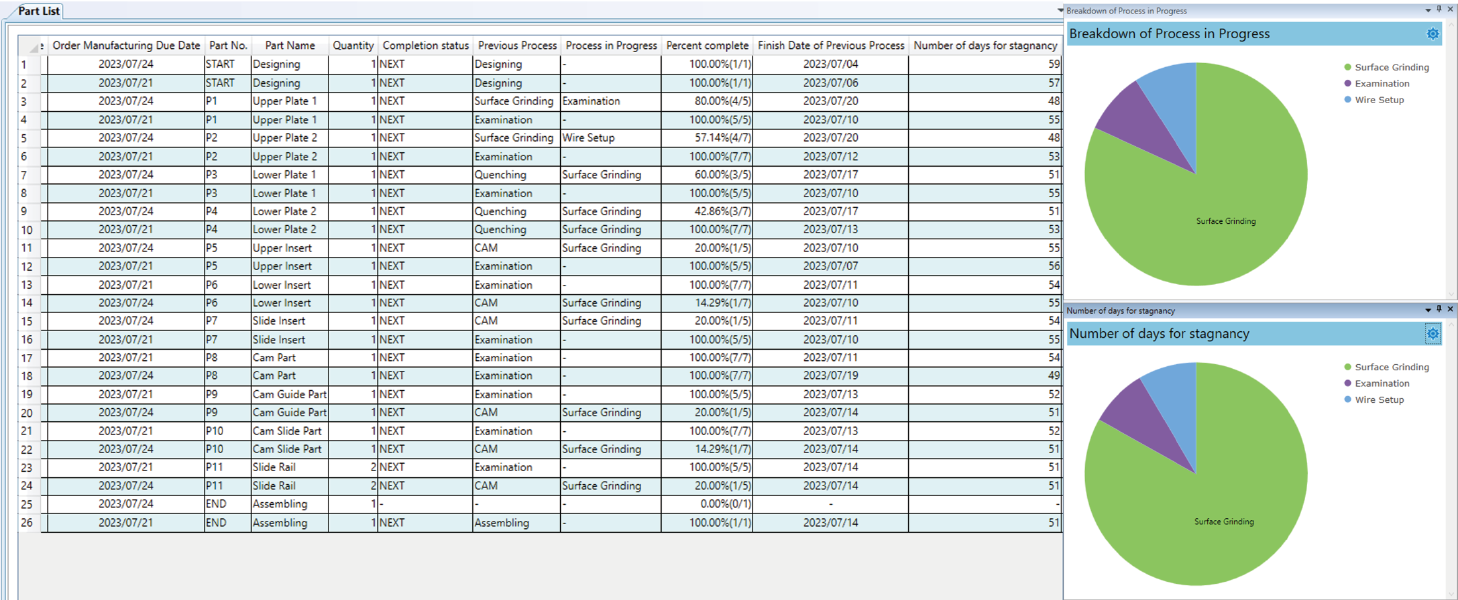
Task: Sort by Part No. column header
Action: click(228, 46)
